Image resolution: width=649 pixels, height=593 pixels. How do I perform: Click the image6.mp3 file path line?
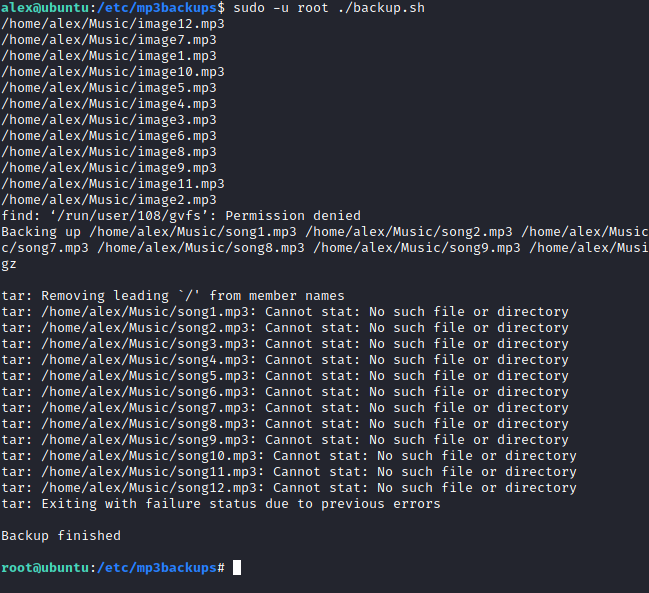point(108,135)
